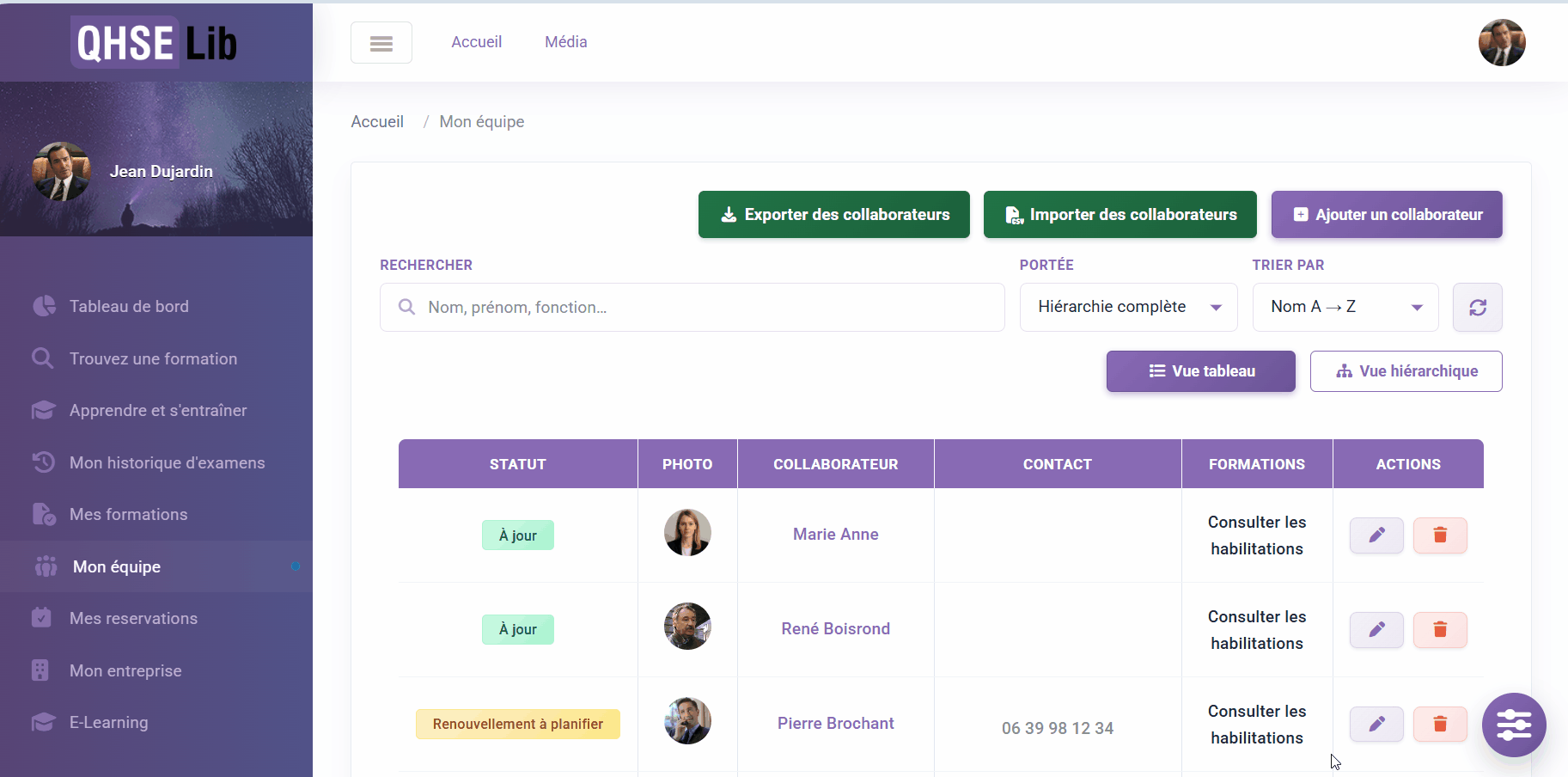This screenshot has height=777, width=1568.
Task: Refresh the list with the refresh icon
Action: click(x=1477, y=307)
